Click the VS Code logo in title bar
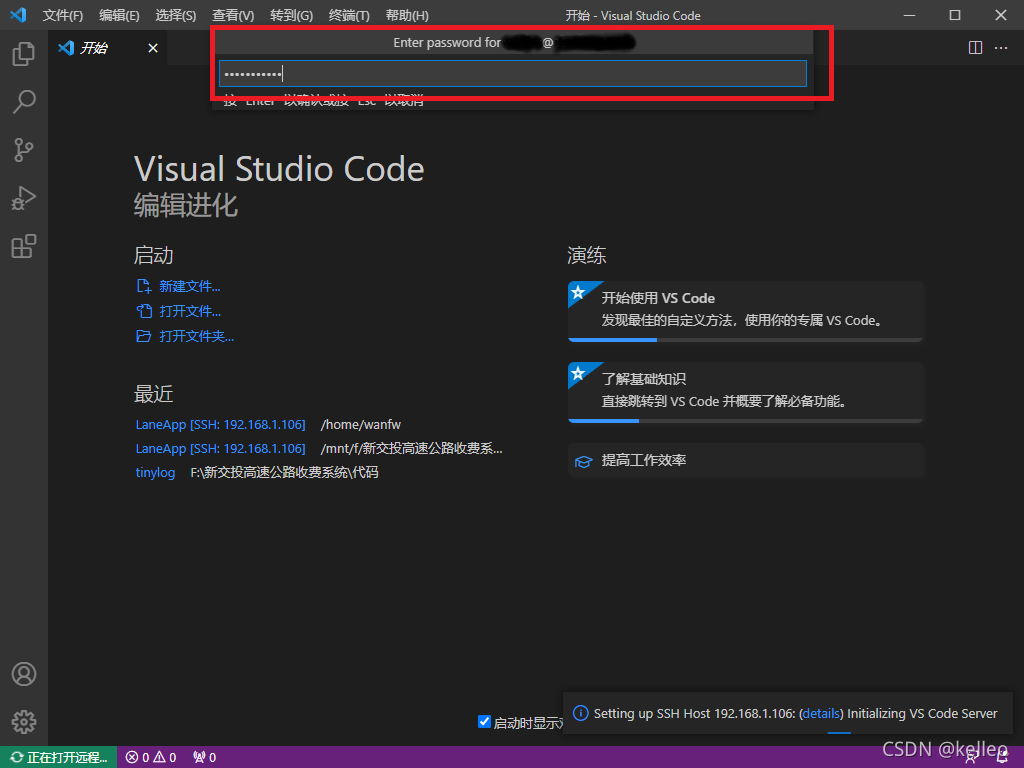 (x=18, y=14)
